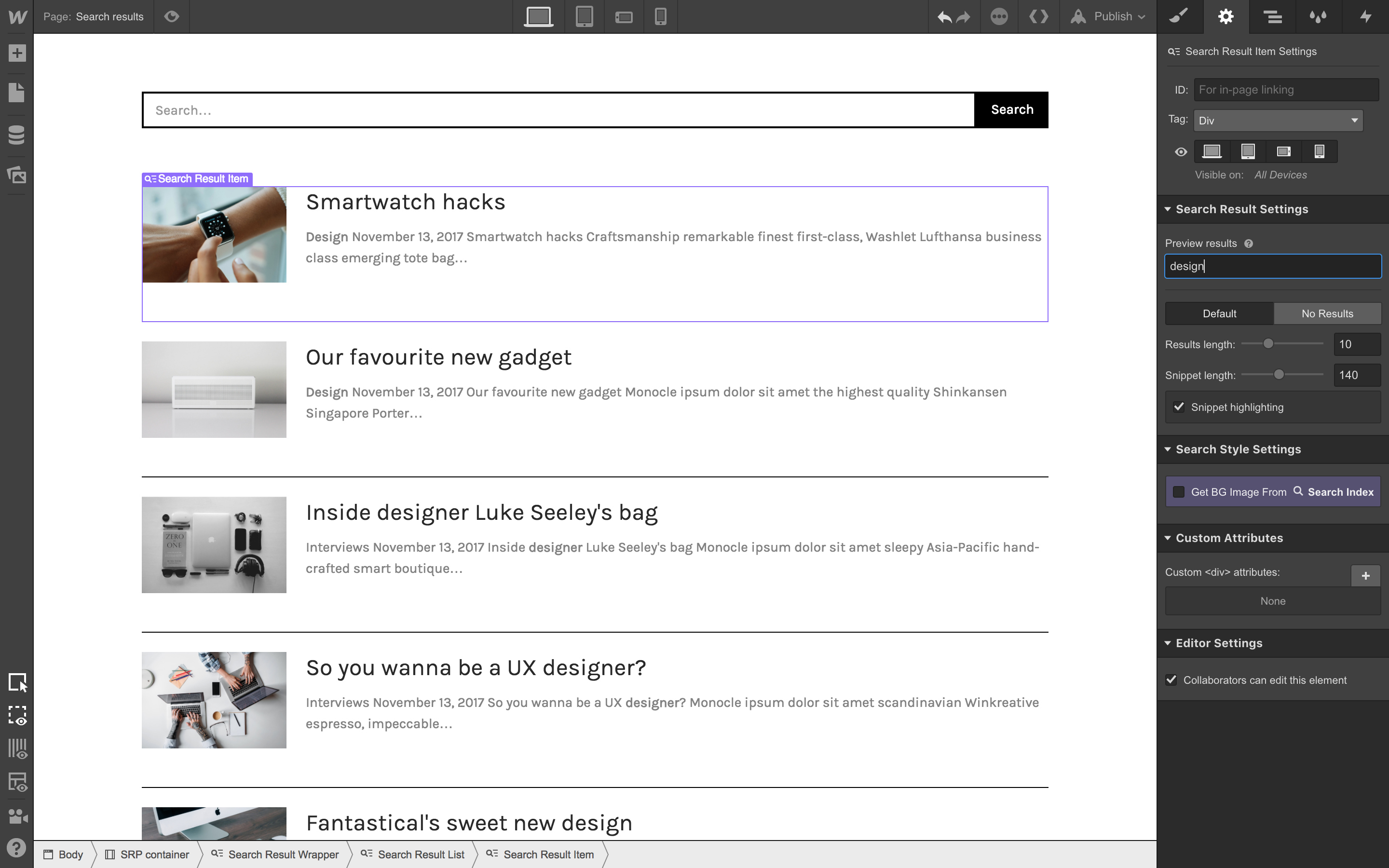Click the Undo arrow icon
Image resolution: width=1389 pixels, height=868 pixels.
[x=944, y=16]
